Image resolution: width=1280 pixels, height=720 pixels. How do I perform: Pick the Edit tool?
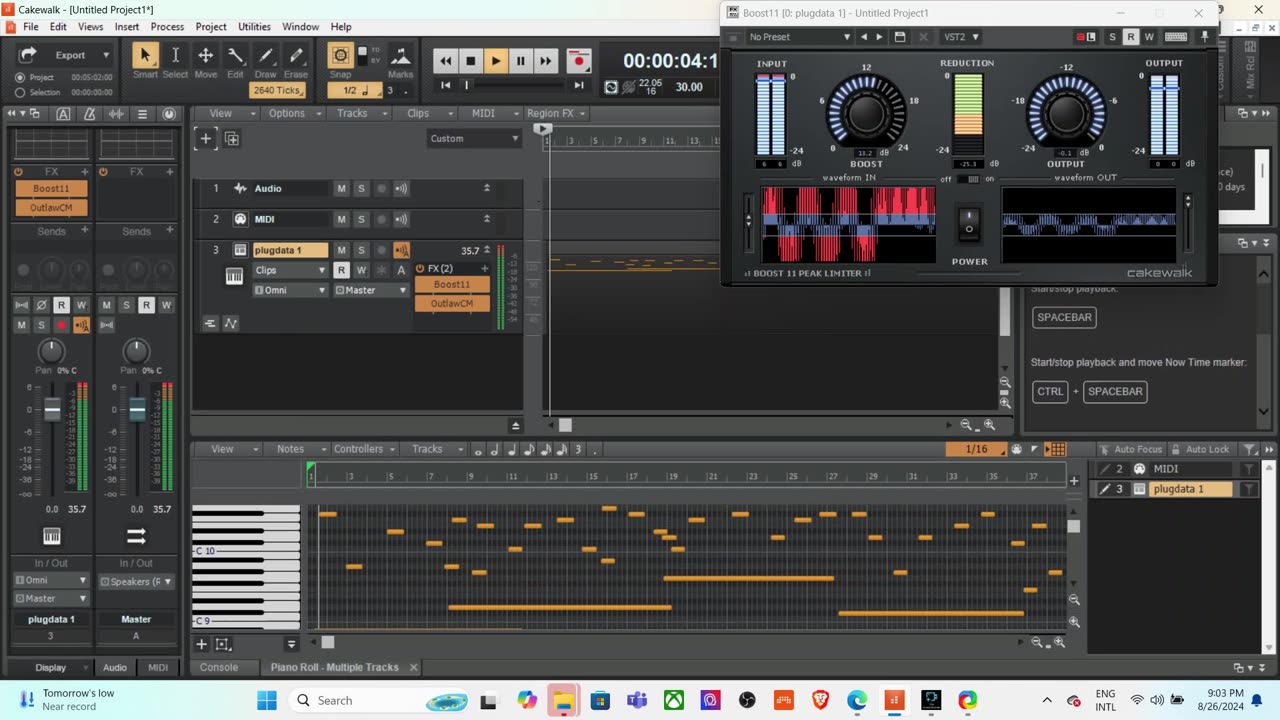click(235, 61)
